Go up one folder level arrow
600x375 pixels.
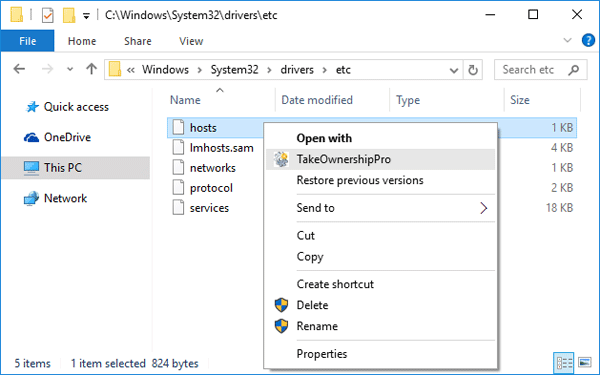(91, 69)
